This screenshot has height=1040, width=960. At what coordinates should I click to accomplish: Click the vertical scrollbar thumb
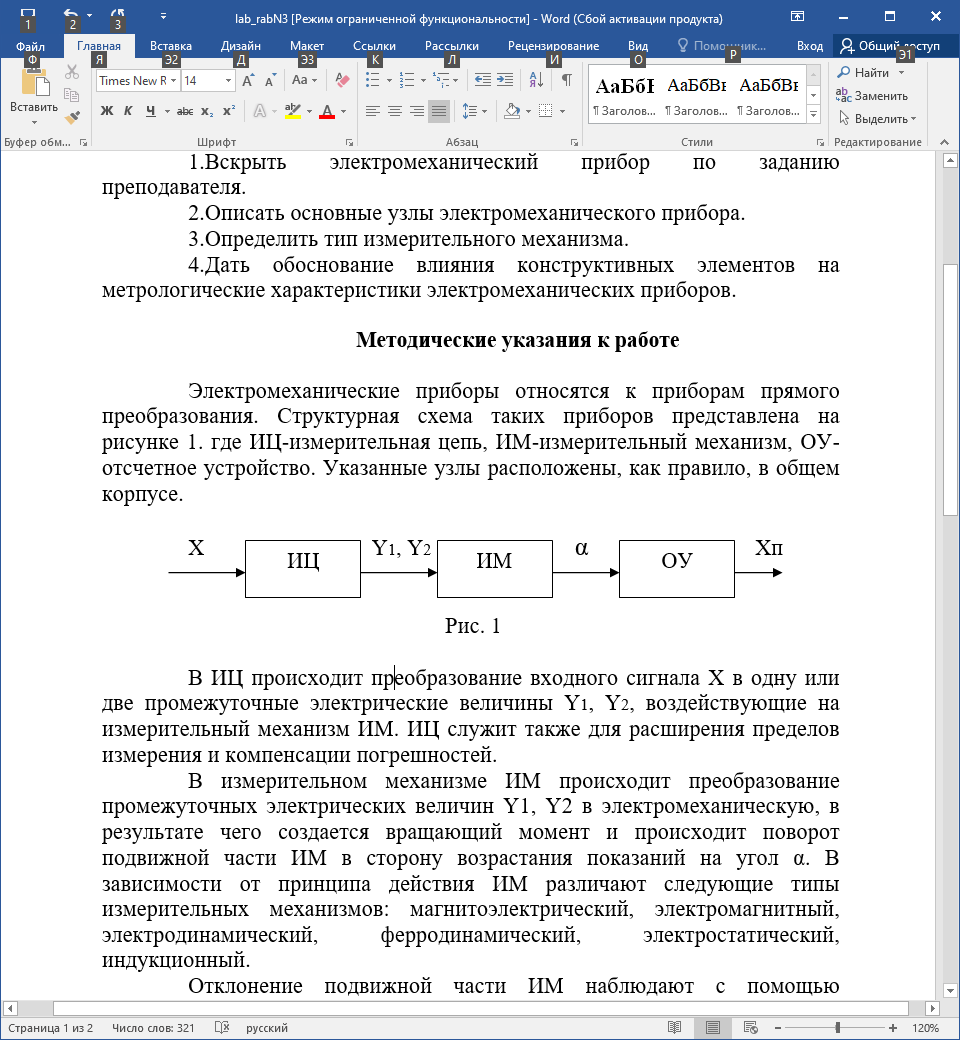click(950, 390)
